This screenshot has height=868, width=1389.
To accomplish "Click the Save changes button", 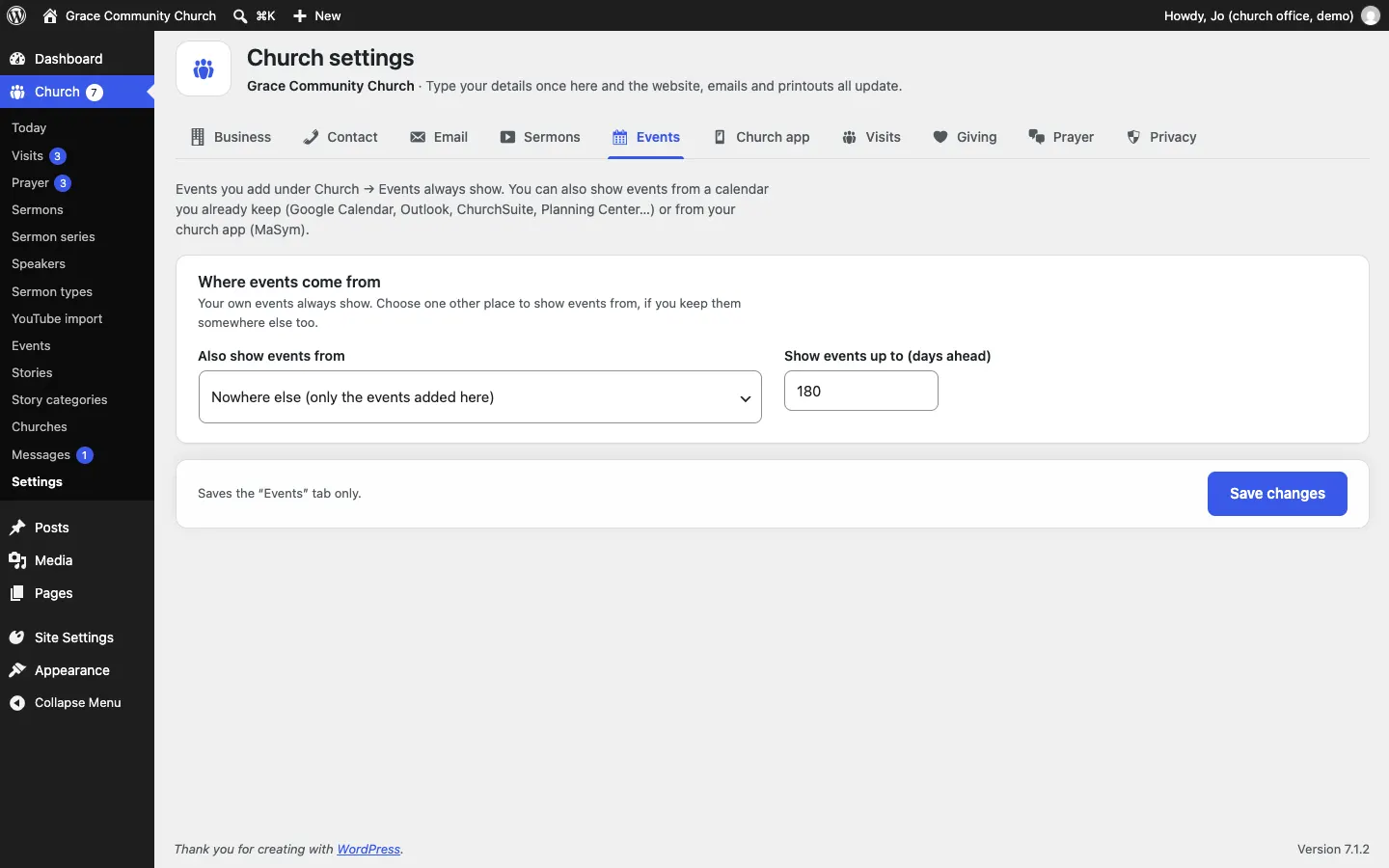I will click(1277, 494).
